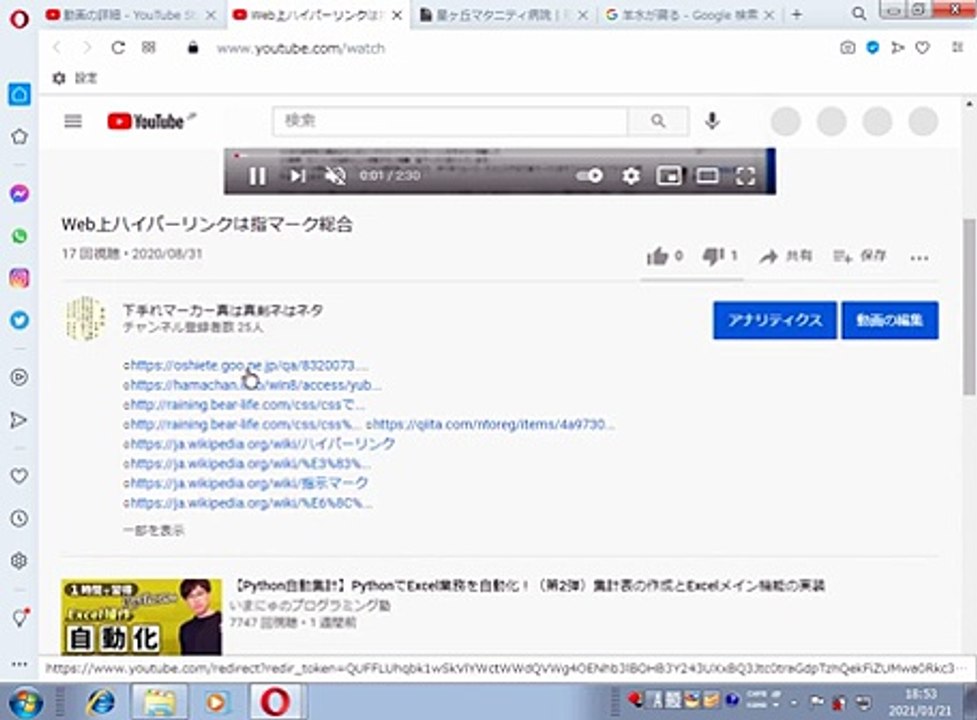
Task: Switch to the Google 検索 tab
Action: (x=690, y=15)
